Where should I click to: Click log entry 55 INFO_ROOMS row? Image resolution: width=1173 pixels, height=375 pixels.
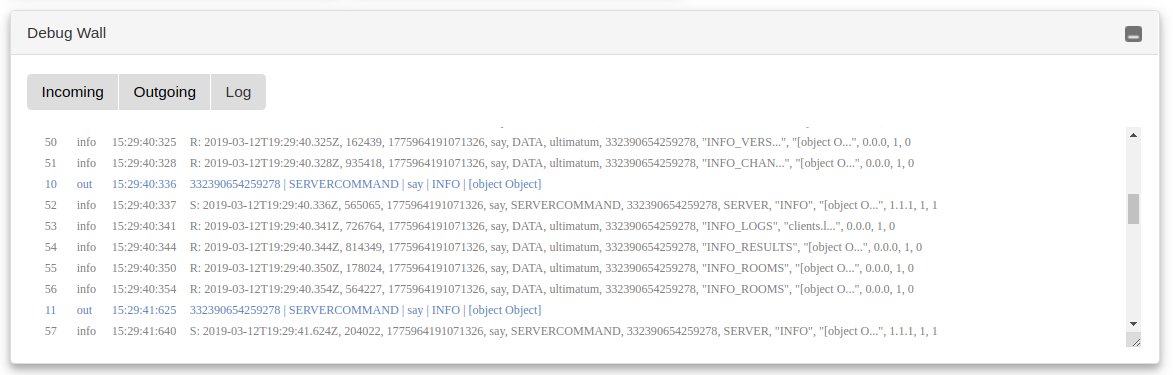pyautogui.click(x=491, y=268)
